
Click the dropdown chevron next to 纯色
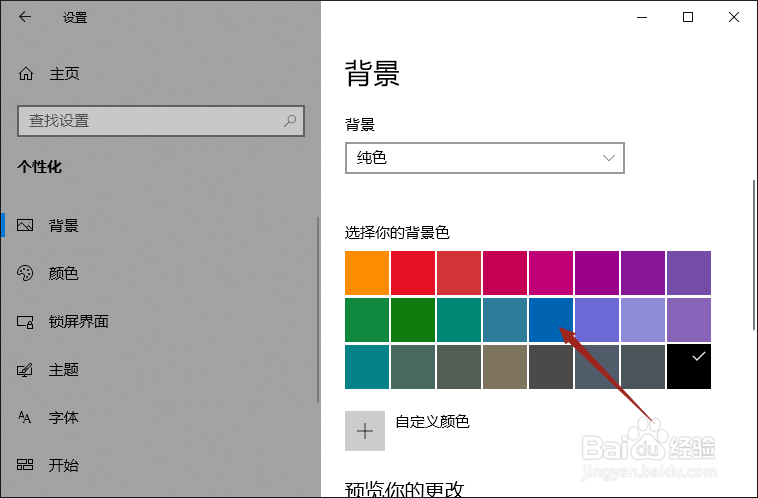click(609, 158)
